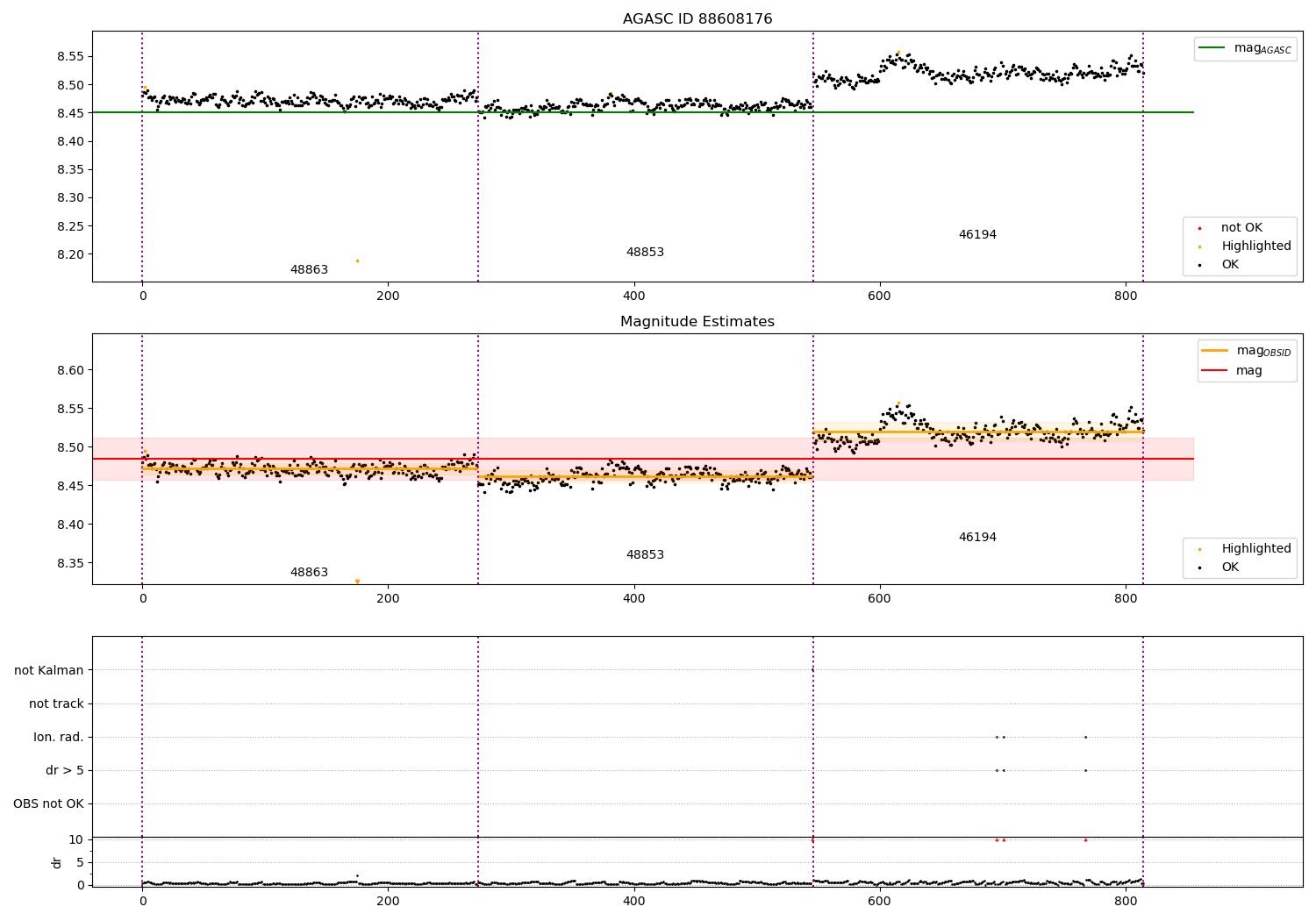Click the red mag legend entry
This screenshot has width=1316, height=921.
tap(1233, 371)
